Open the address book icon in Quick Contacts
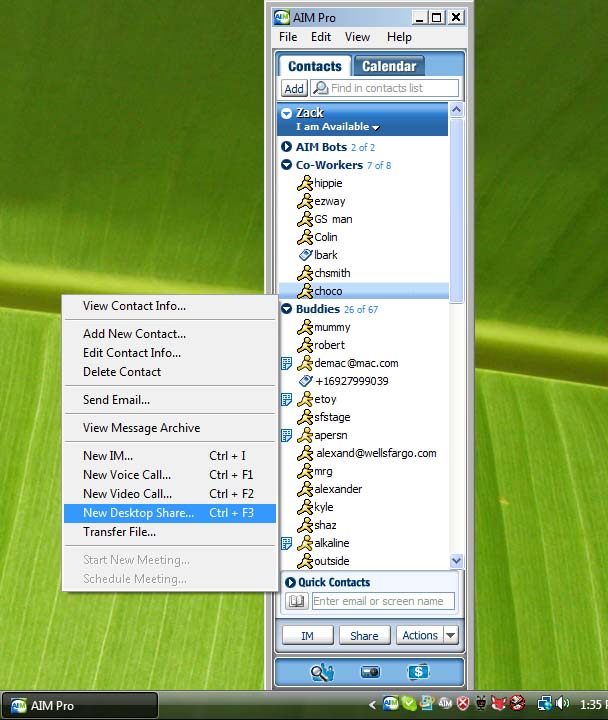Screen dimensions: 608x720 296,601
